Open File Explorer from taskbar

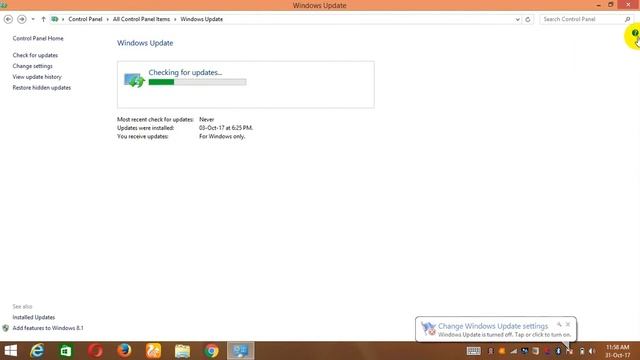tap(182, 351)
